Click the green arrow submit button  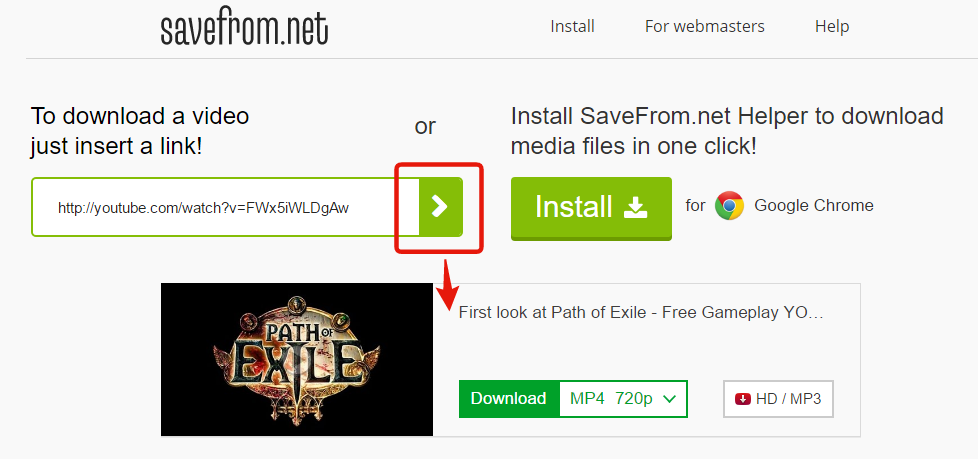click(440, 206)
